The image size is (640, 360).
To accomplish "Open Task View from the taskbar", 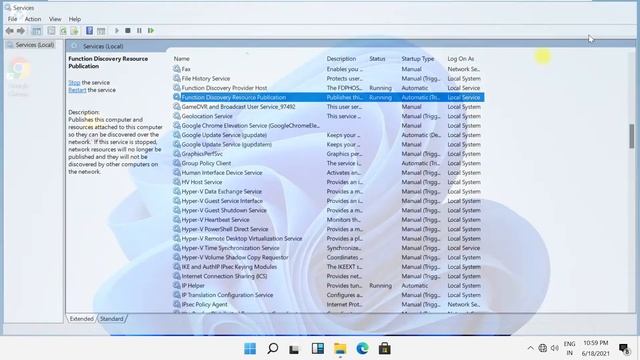I will pyautogui.click(x=294, y=349).
